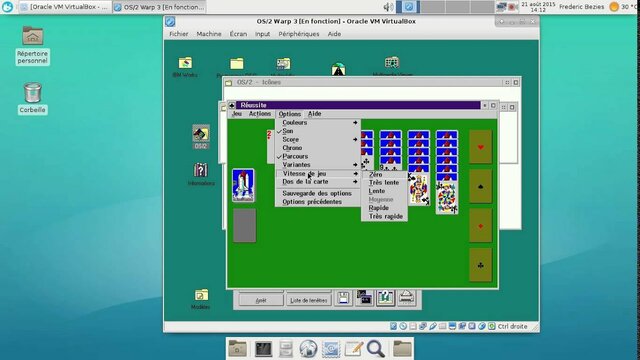Select Très lente game speed
The height and width of the screenshot is (360, 640).
[384, 183]
